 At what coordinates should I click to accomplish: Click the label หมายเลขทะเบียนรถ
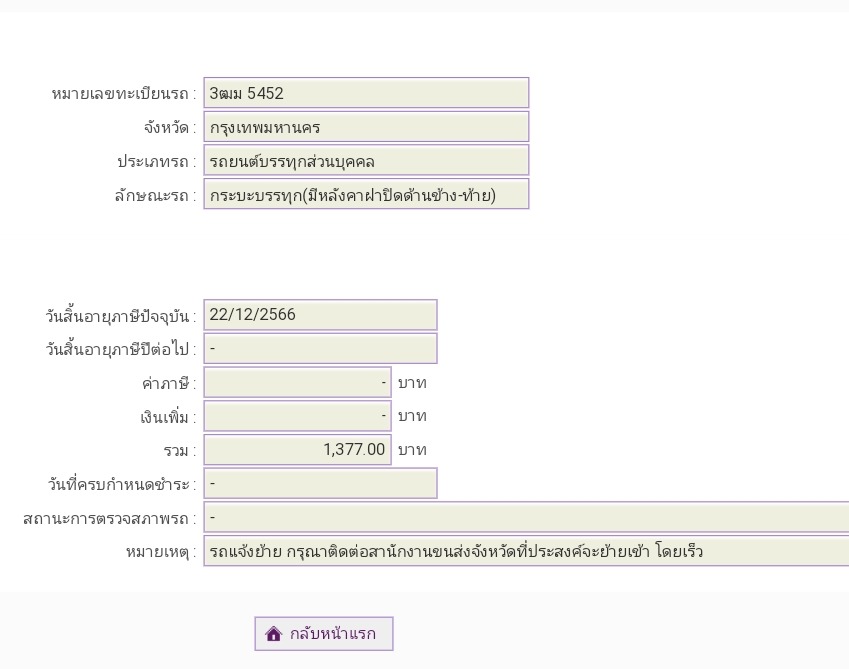coord(123,94)
